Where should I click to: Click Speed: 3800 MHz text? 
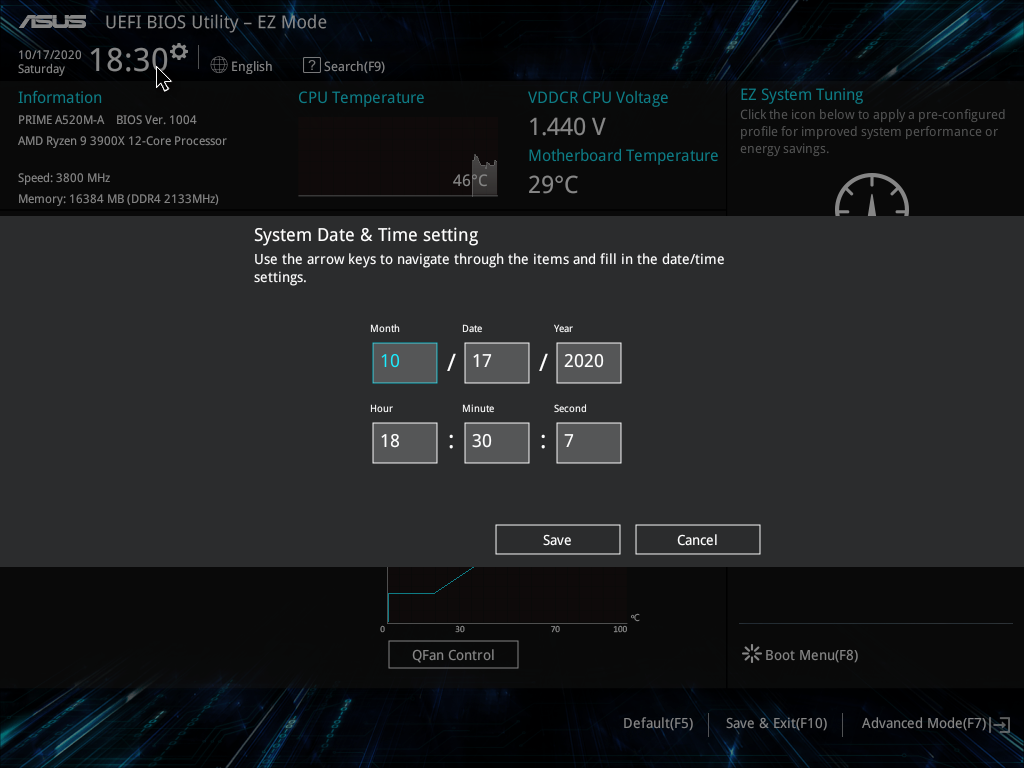click(64, 178)
